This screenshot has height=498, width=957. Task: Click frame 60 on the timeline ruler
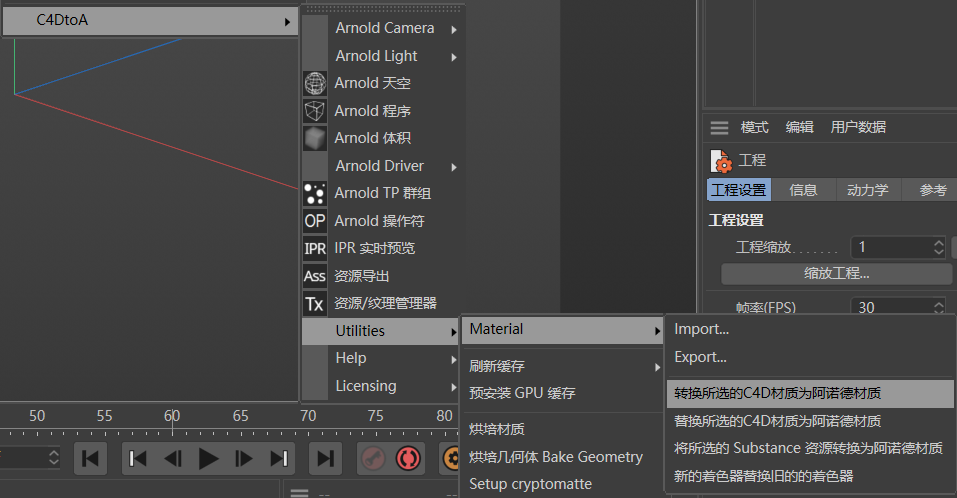[x=172, y=416]
